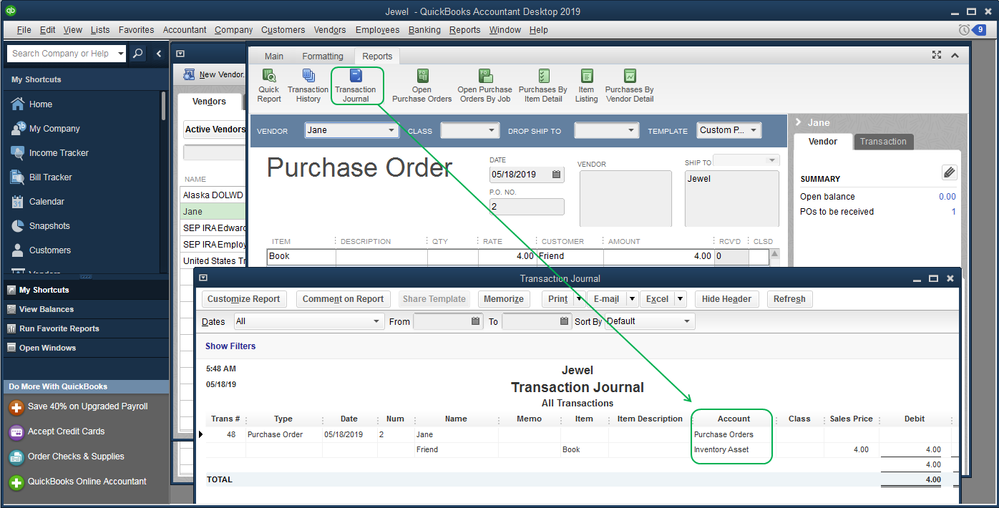
Task: Open Purchases By Vendor Detail report
Action: 629,85
